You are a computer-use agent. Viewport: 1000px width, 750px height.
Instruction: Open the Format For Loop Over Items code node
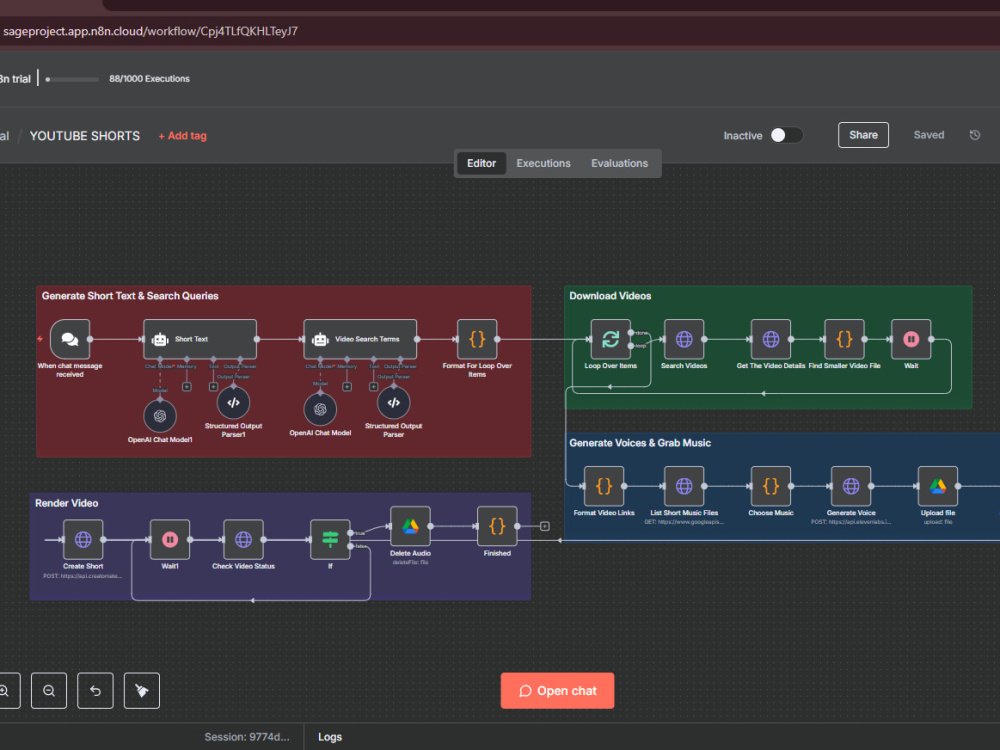point(477,339)
